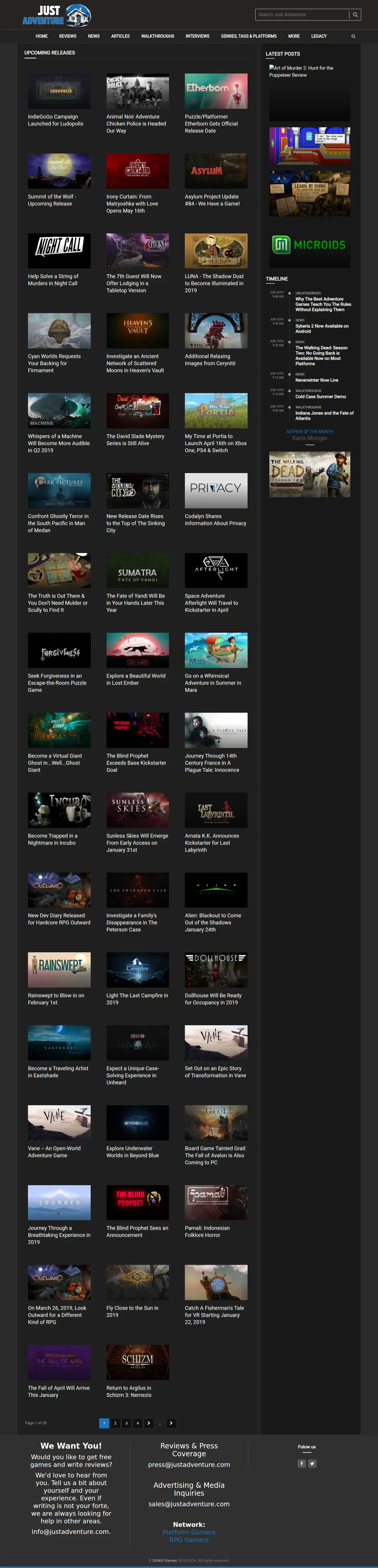Open the Interviews menu

pos(198,36)
